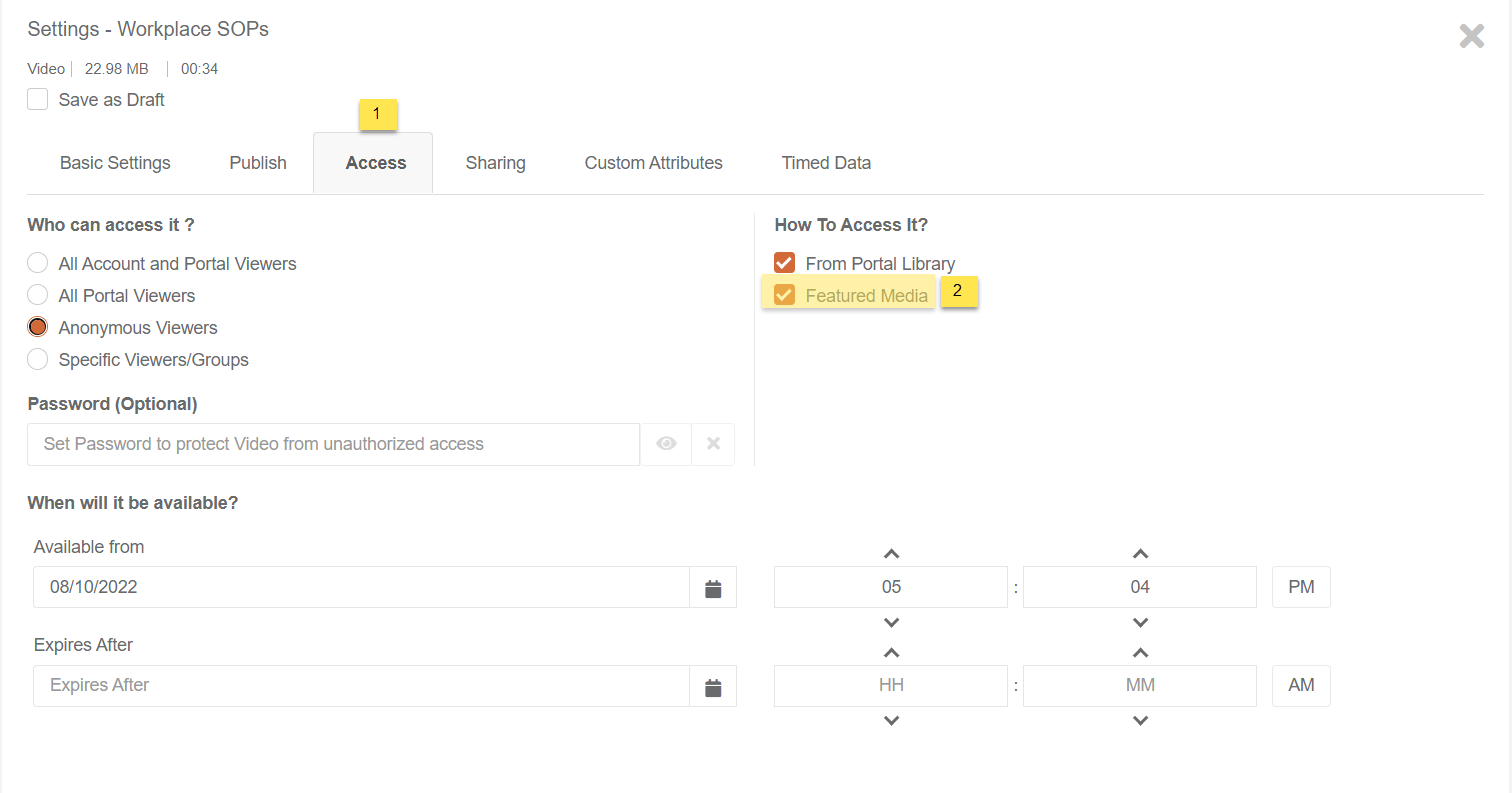Open the Custom Attributes tab
1512x793 pixels.
(653, 163)
